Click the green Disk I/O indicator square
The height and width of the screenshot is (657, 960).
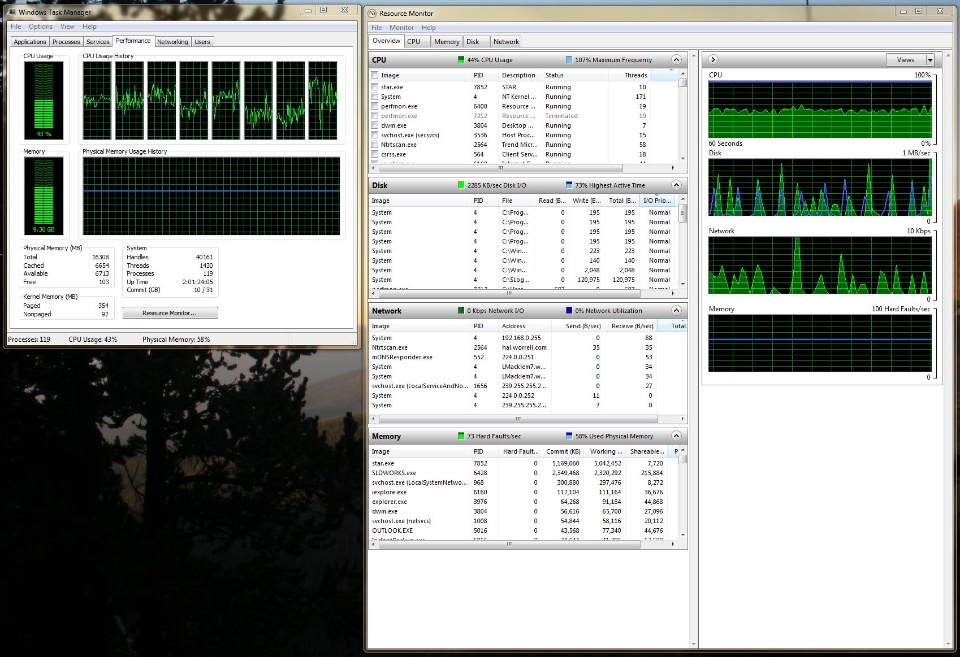pyautogui.click(x=461, y=185)
